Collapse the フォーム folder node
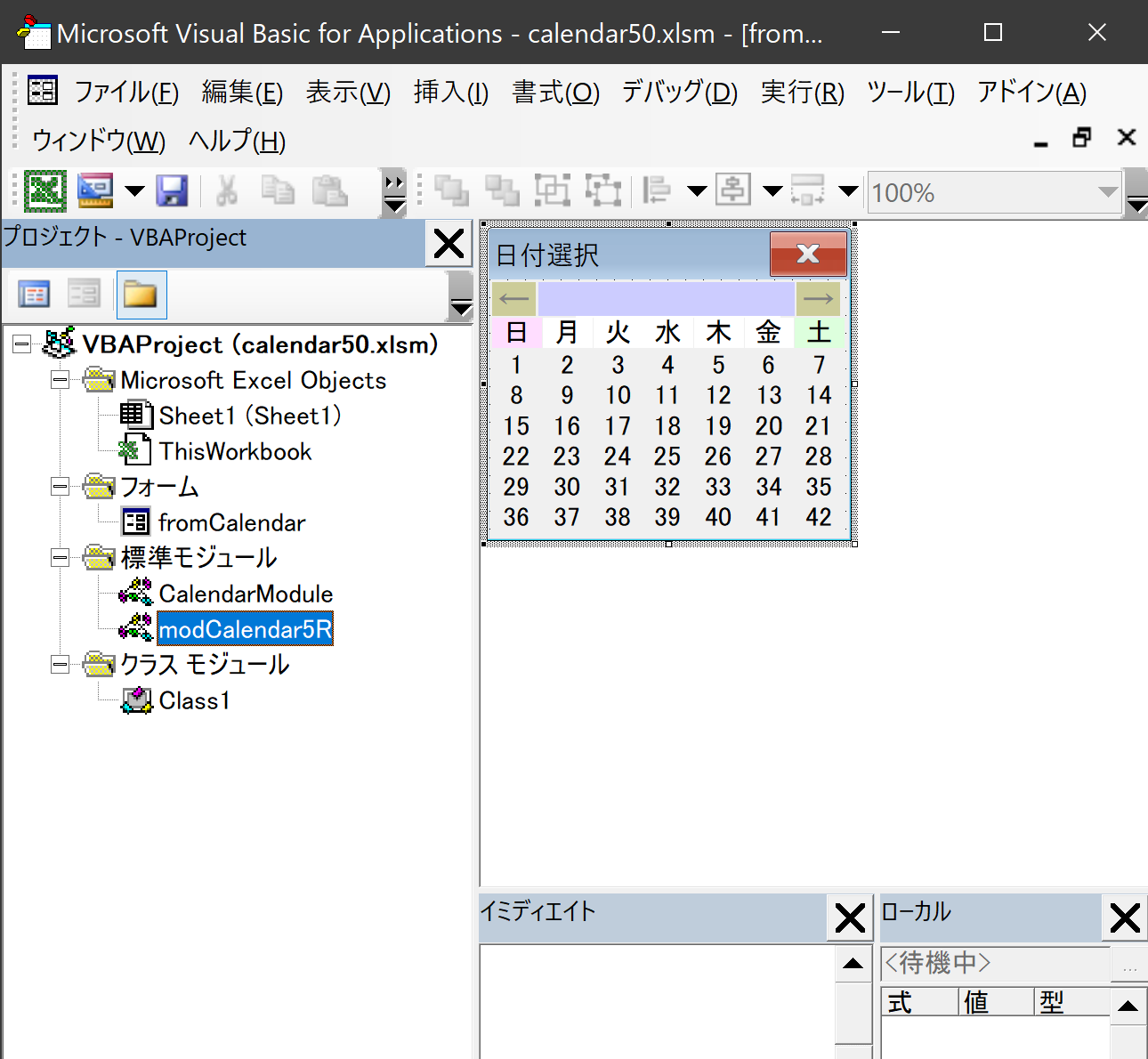 click(x=60, y=486)
